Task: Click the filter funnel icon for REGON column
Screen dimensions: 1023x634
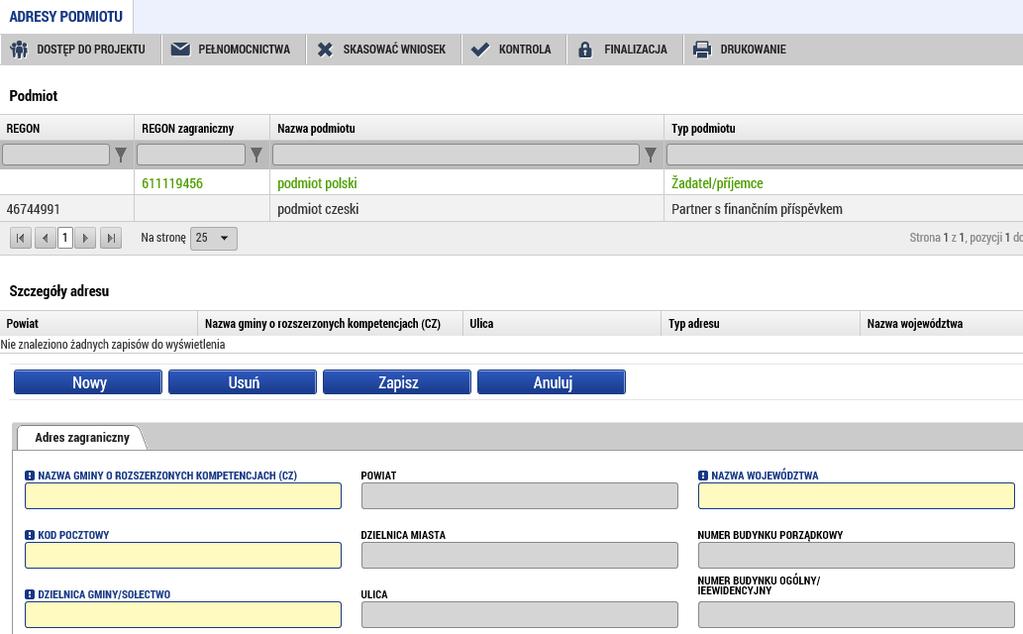Action: click(121, 155)
